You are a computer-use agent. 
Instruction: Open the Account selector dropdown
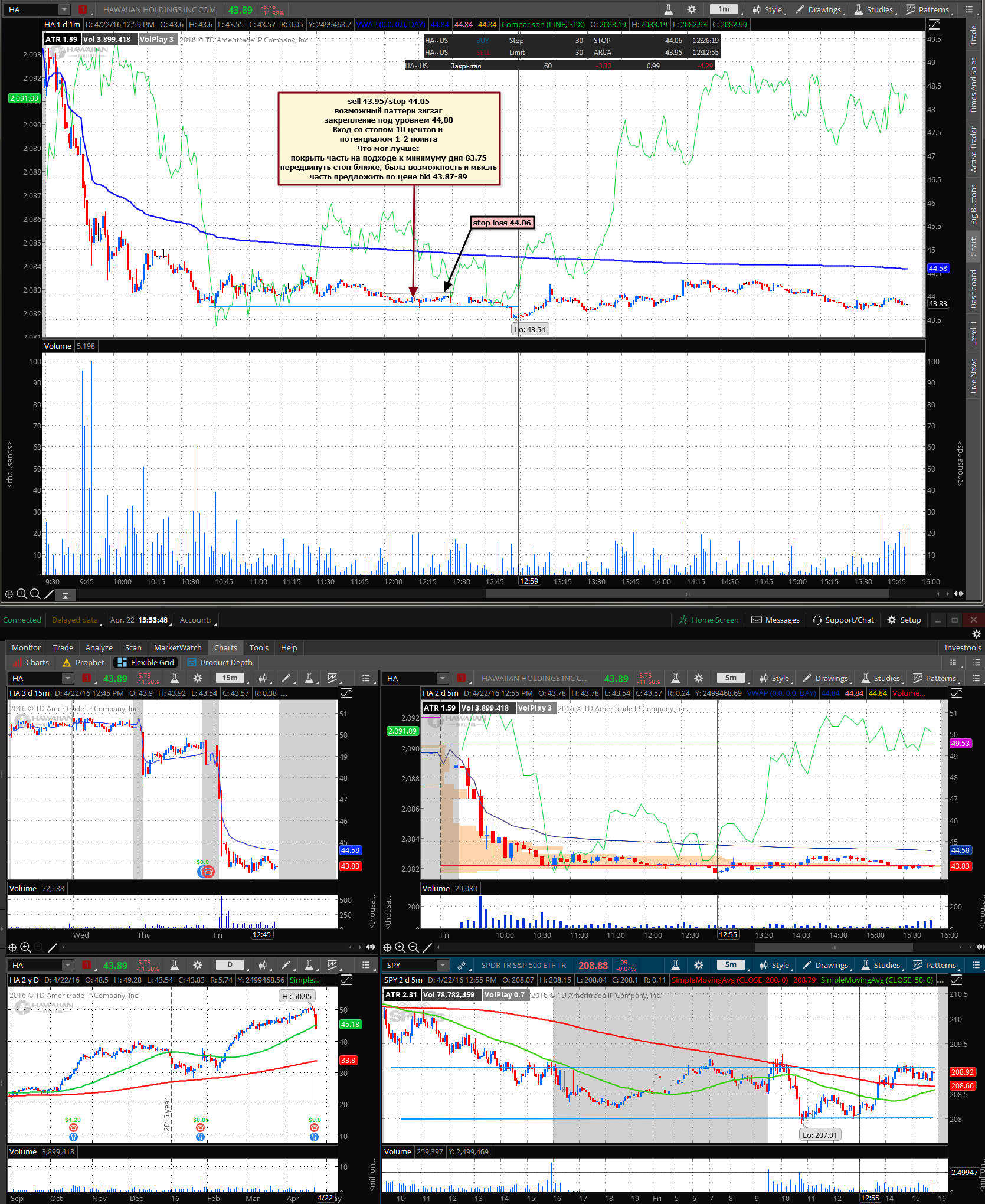coord(198,620)
